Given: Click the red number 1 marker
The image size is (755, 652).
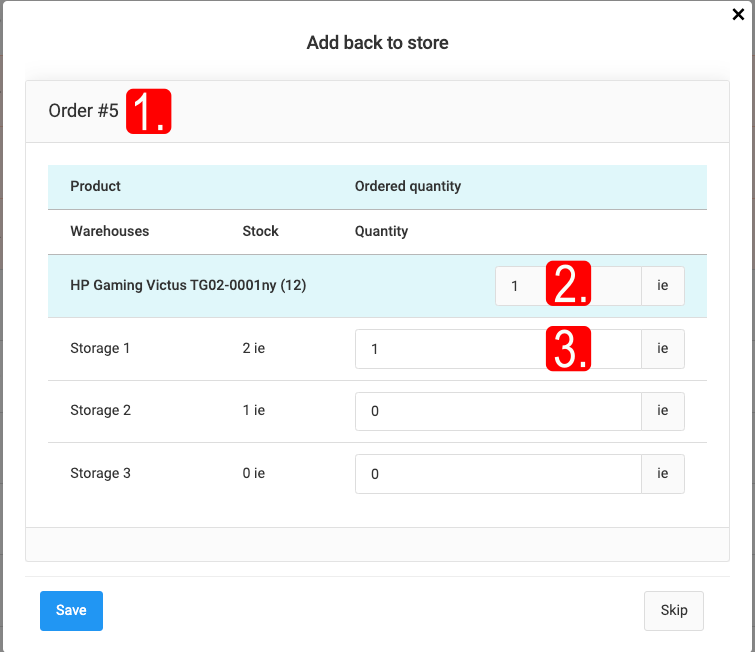Looking at the screenshot, I should coord(149,112).
